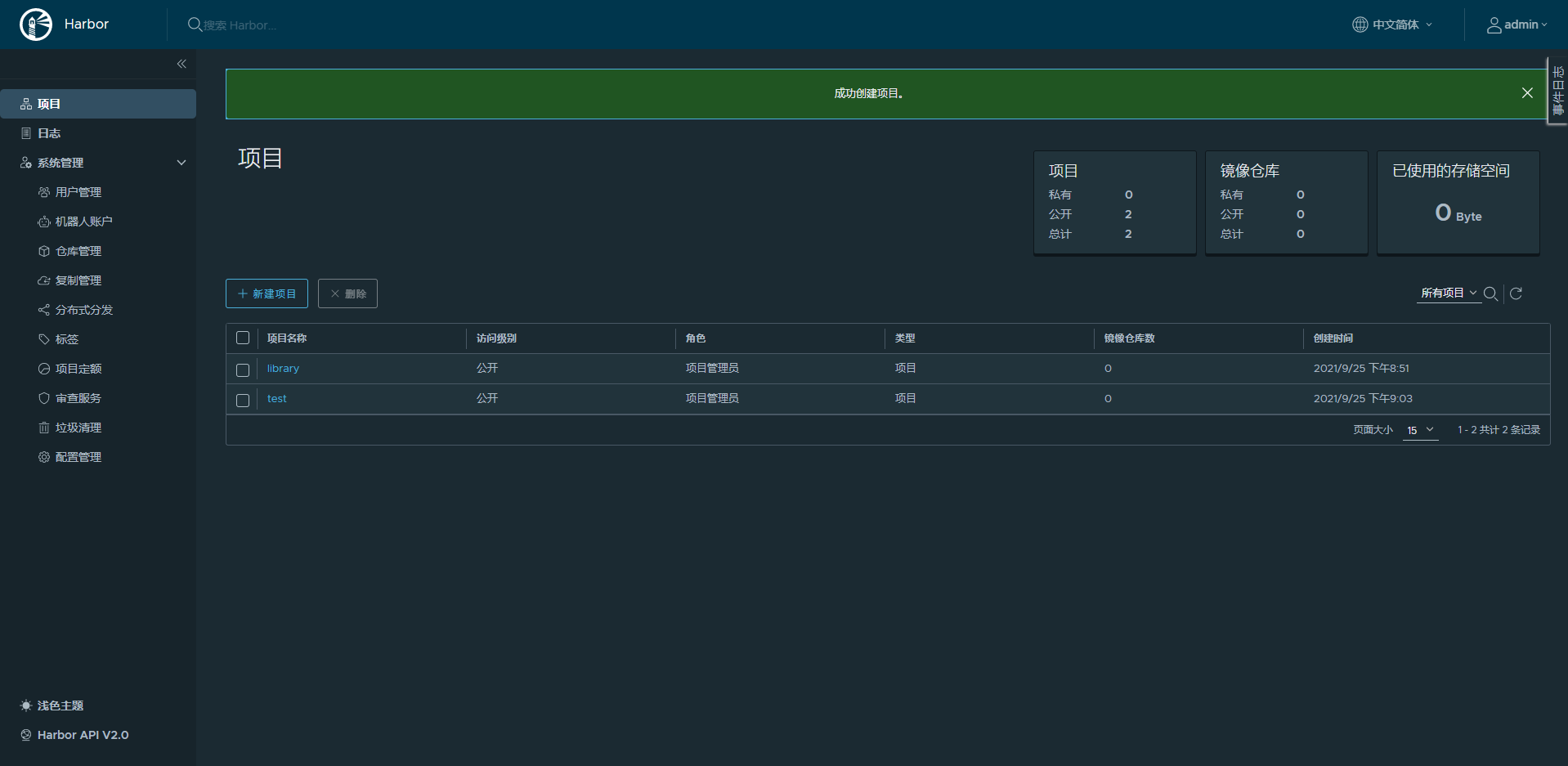Image resolution: width=1568 pixels, height=766 pixels.
Task: Toggle the select-all checkbox in table header
Action: click(x=243, y=338)
